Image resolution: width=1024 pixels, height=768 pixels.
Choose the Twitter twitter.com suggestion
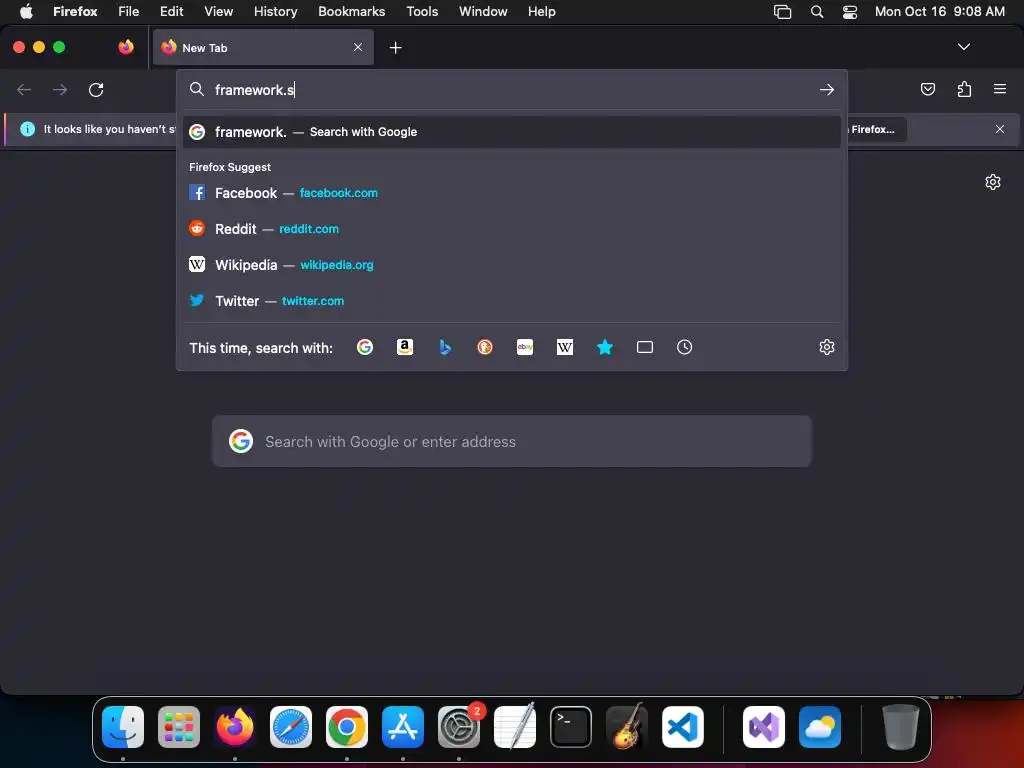tap(511, 300)
